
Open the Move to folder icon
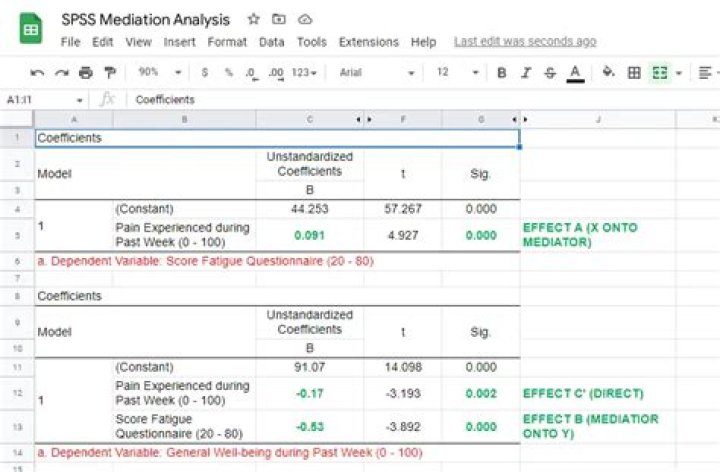279,20
